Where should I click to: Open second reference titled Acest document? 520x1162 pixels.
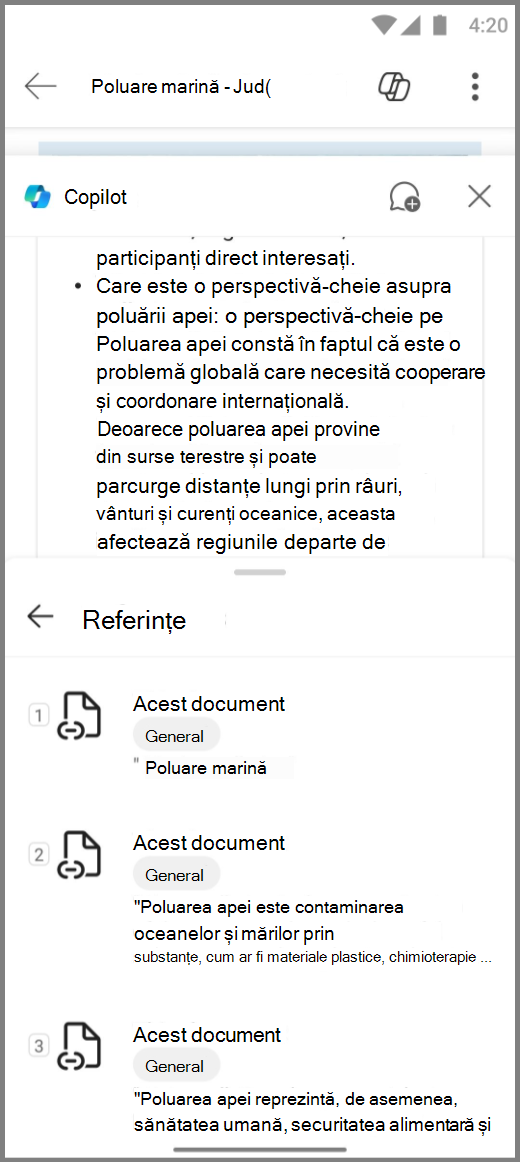tap(209, 843)
